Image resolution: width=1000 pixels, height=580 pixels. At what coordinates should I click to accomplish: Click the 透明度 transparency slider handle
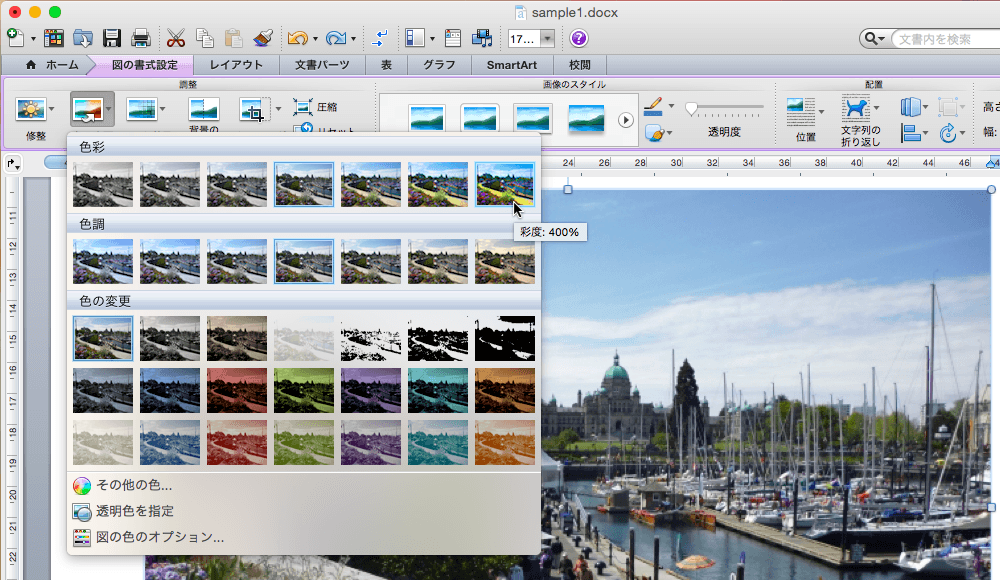pyautogui.click(x=691, y=108)
